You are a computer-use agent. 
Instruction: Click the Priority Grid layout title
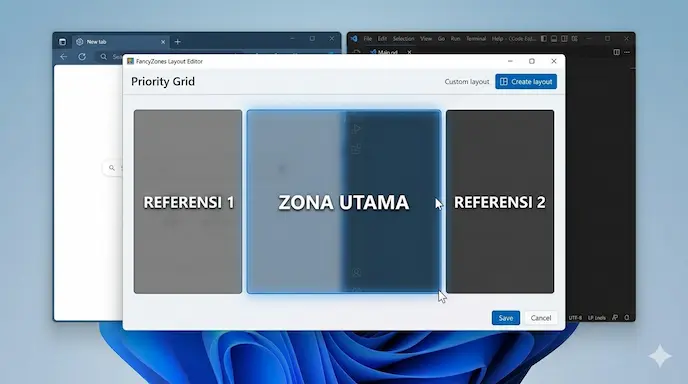tap(163, 82)
